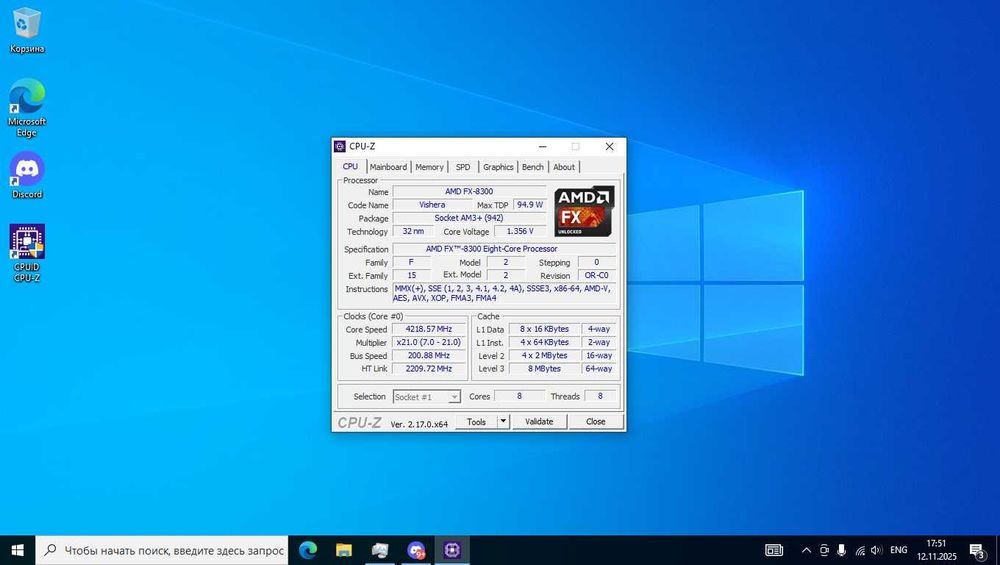This screenshot has width=1000, height=565.
Task: Open the notification center icon
Action: click(978, 550)
